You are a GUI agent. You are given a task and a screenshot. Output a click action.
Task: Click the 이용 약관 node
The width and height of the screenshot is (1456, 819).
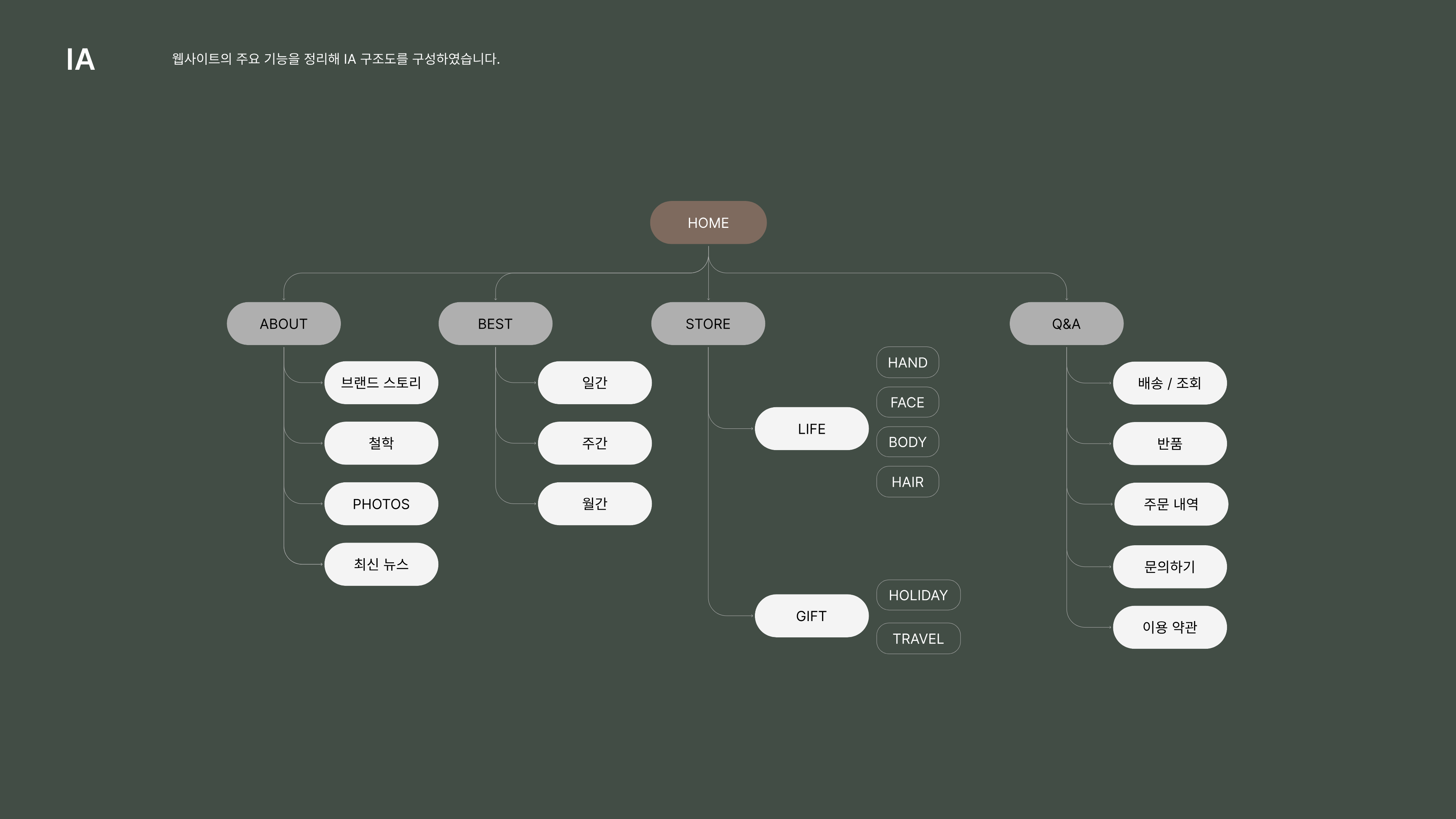point(1170,628)
